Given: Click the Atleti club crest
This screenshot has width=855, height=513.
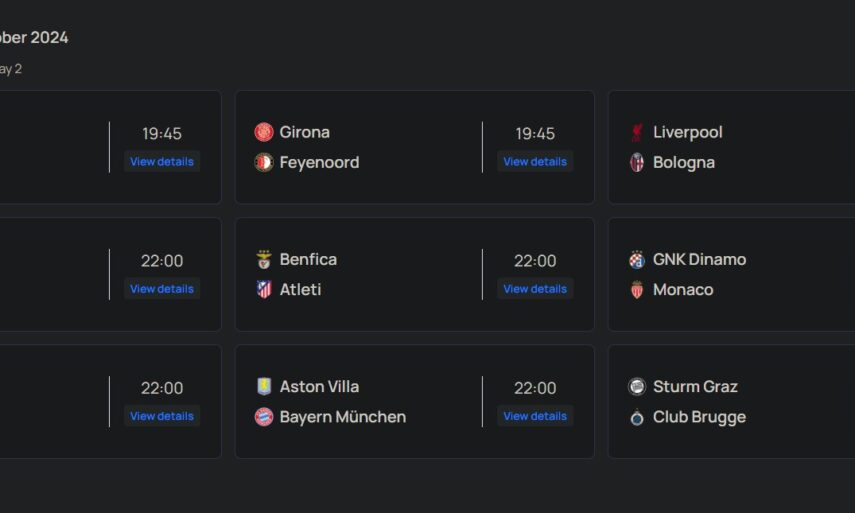Looking at the screenshot, I should (x=264, y=290).
